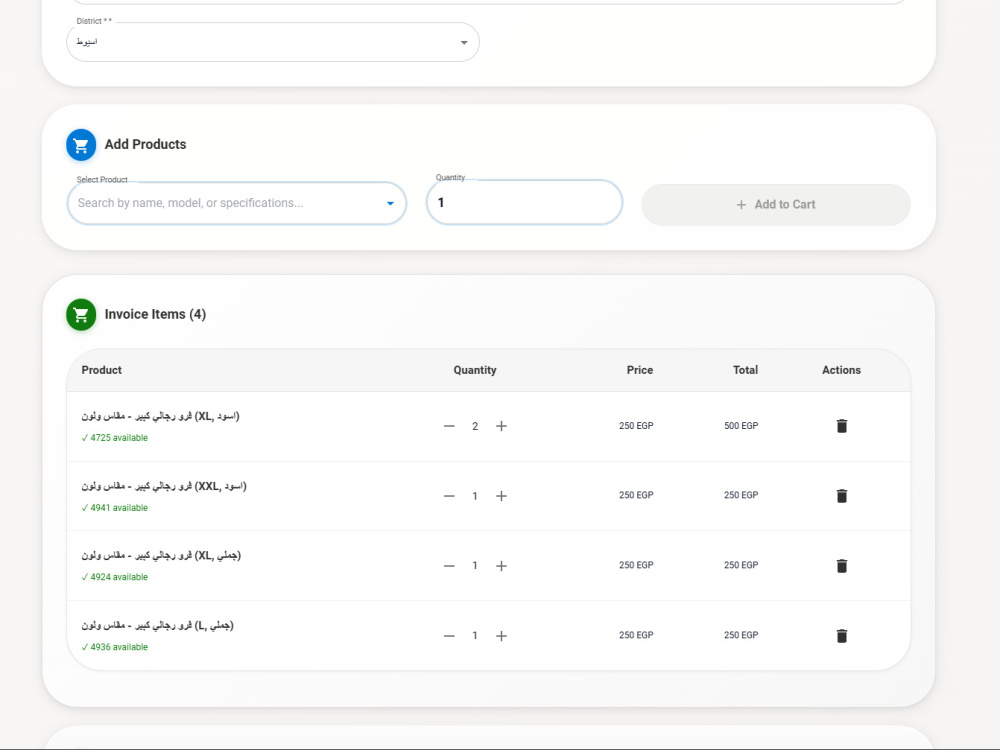Click the Total column header
This screenshot has width=1000, height=750.
745,370
